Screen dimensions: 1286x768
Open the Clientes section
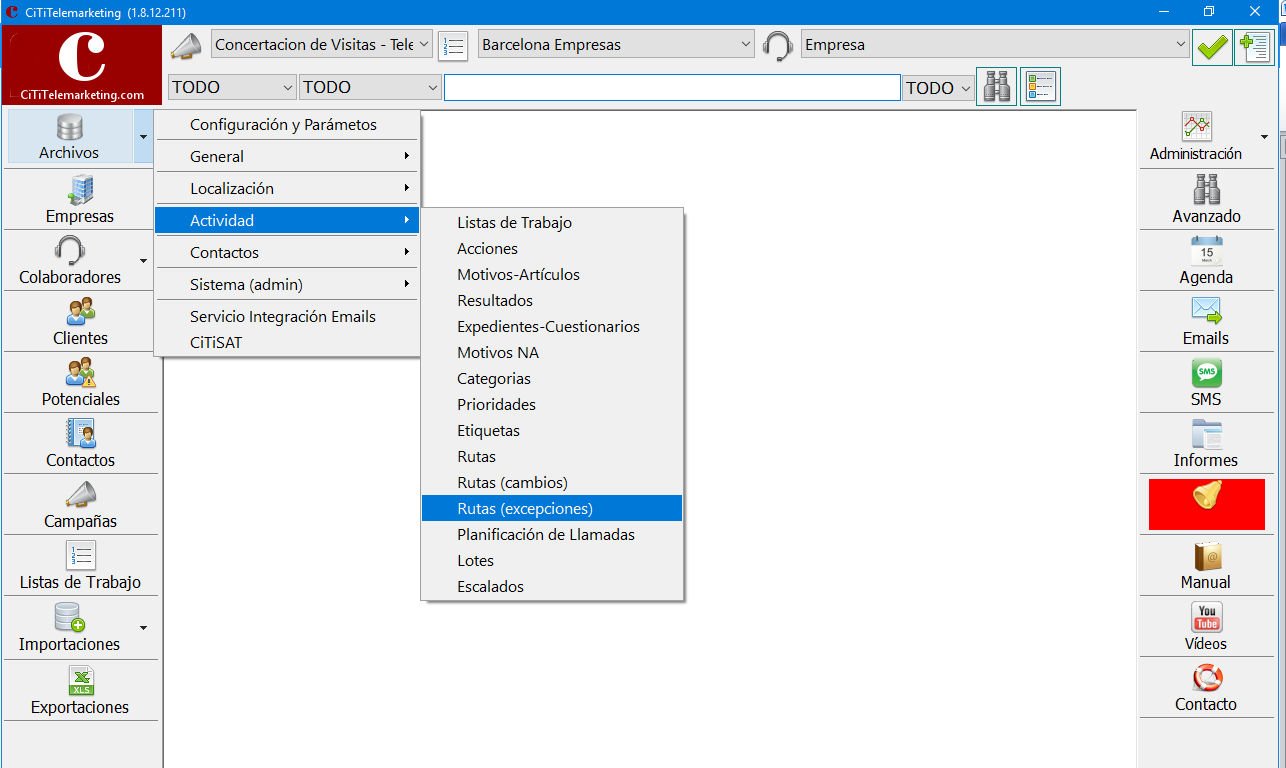click(80, 321)
